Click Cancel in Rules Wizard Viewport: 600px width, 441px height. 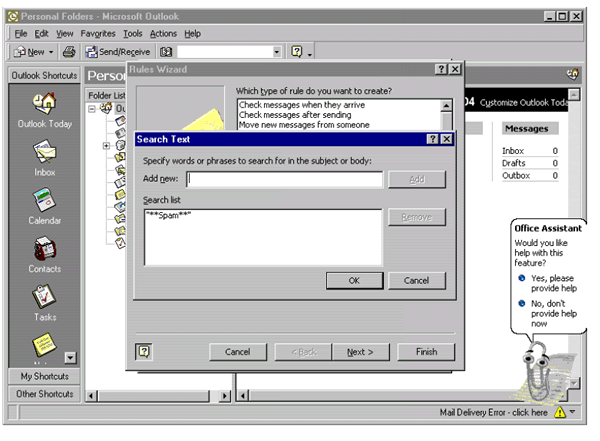[x=238, y=352]
